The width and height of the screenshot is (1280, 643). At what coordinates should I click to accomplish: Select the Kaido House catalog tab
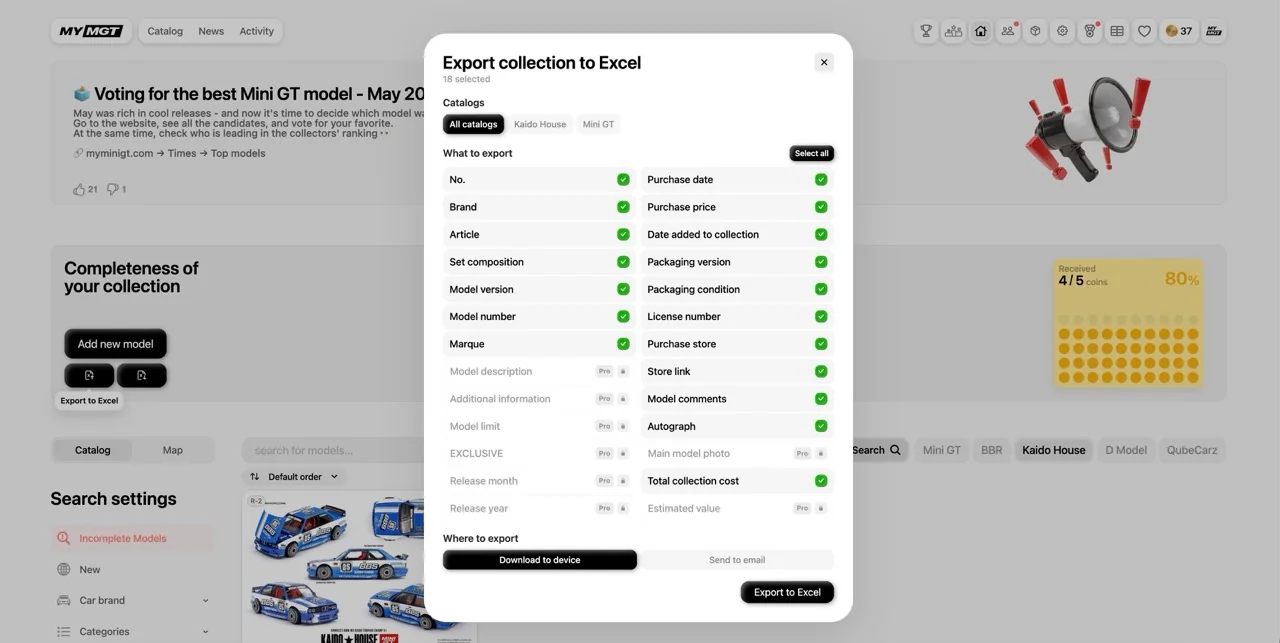540,124
